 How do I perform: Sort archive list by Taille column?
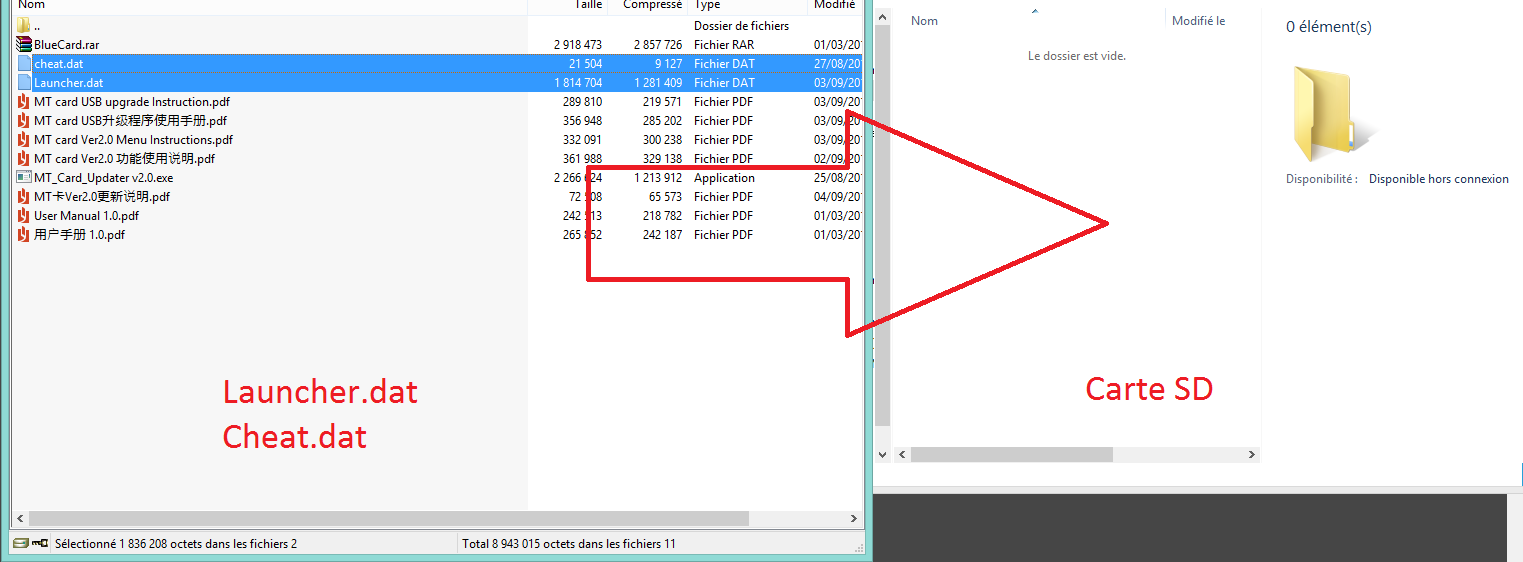coord(588,5)
